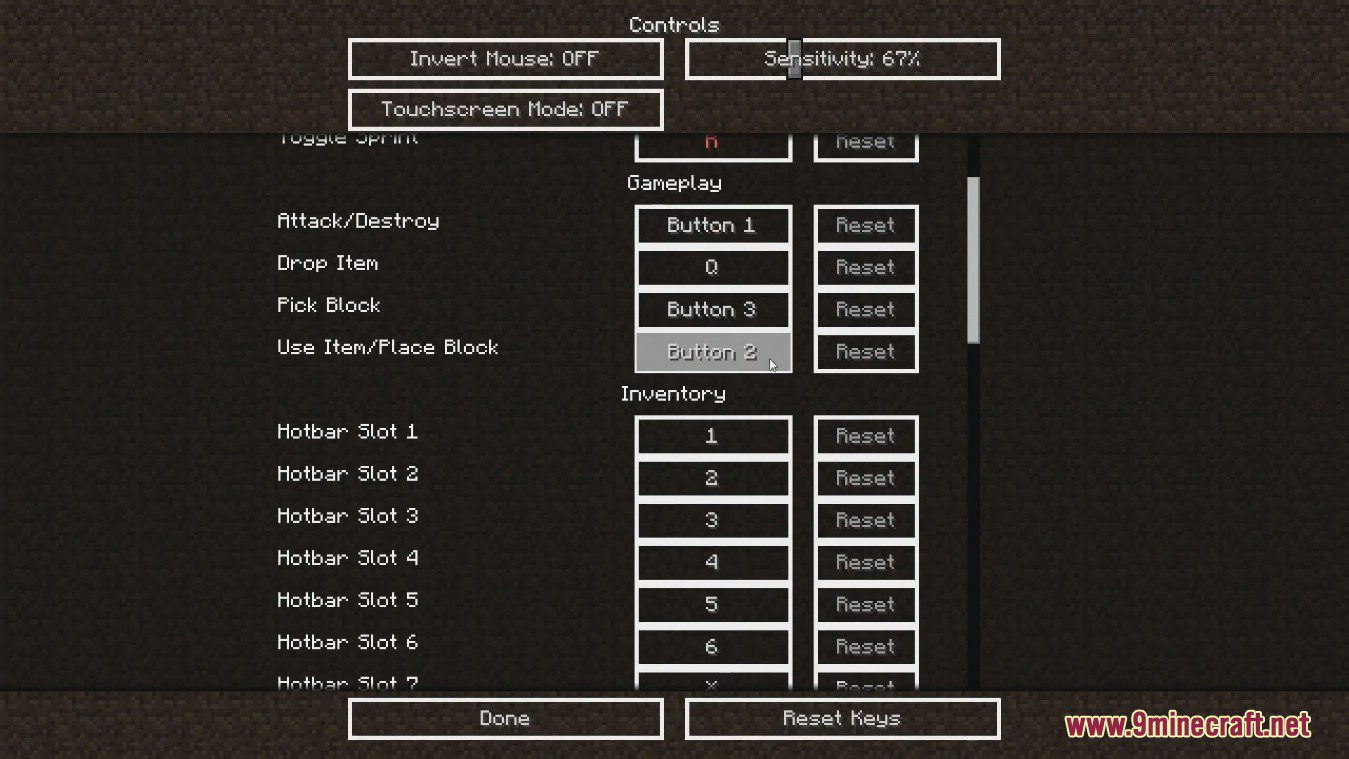Change the Attack/Destroy key binding
This screenshot has height=759, width=1349.
coord(713,226)
